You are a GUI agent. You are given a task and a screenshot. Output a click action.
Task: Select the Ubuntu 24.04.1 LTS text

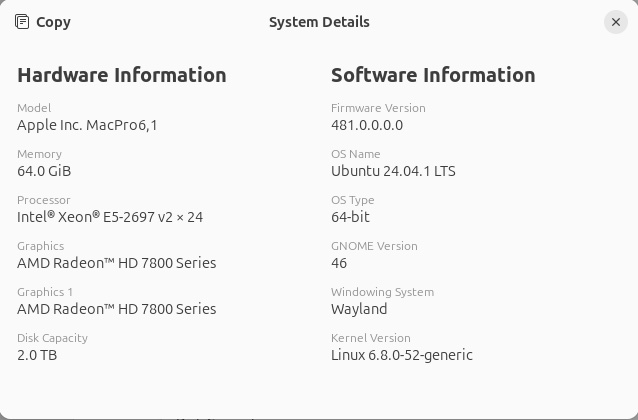point(393,171)
